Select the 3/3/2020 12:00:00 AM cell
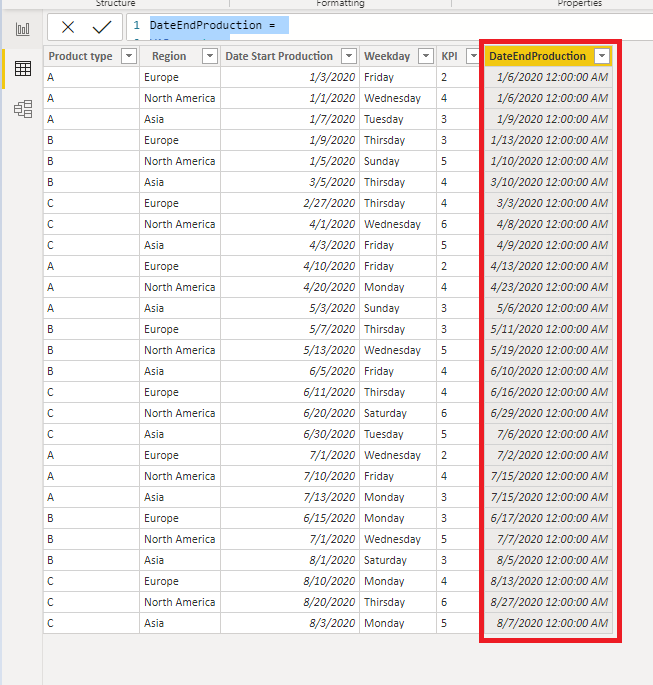The height and width of the screenshot is (685, 653). point(548,203)
